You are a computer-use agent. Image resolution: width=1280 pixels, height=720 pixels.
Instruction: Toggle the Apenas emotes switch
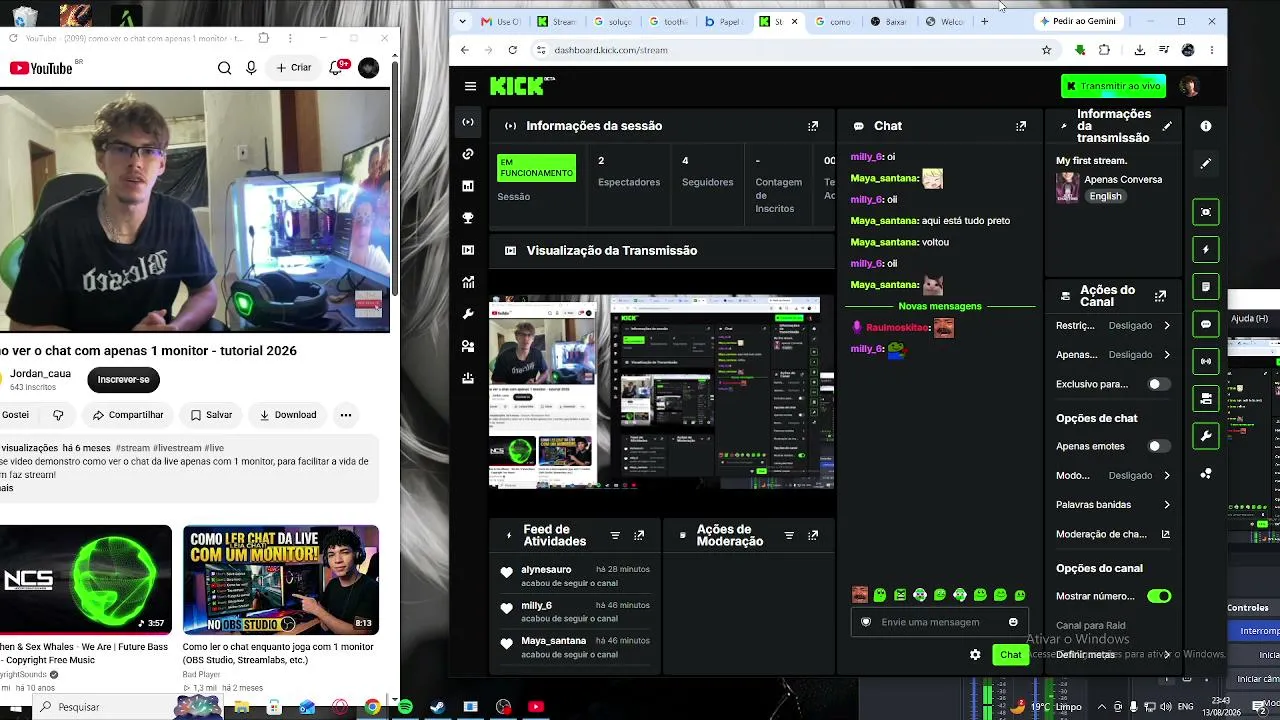click(1158, 446)
